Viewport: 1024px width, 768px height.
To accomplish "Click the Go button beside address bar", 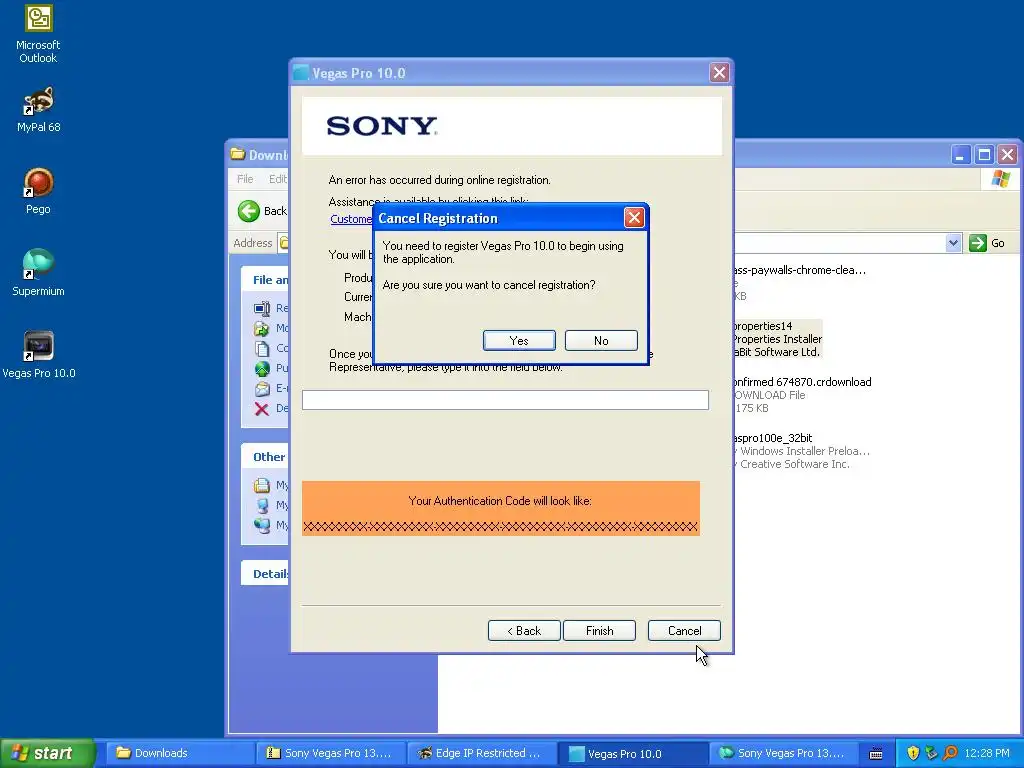I will point(987,243).
